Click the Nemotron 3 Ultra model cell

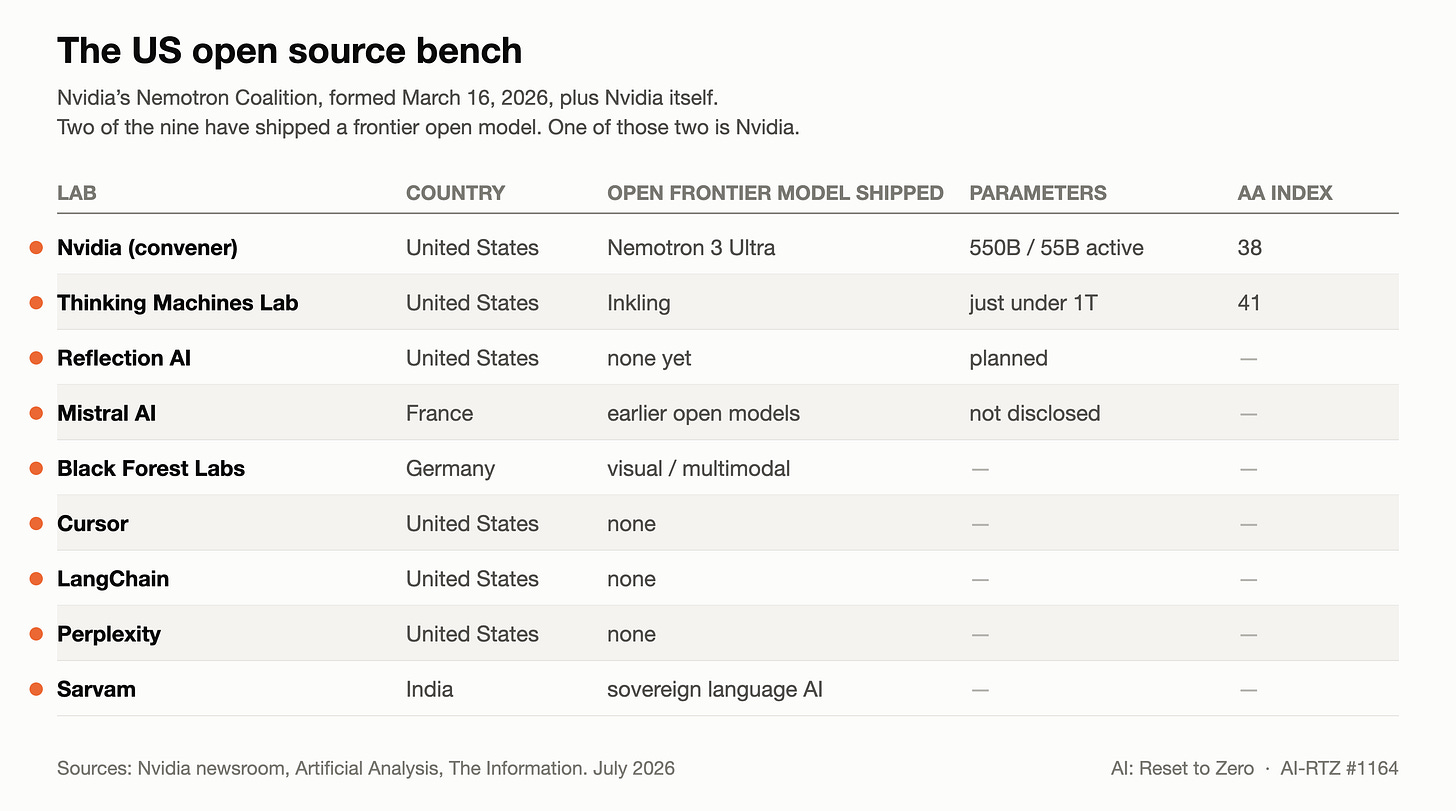(x=691, y=248)
